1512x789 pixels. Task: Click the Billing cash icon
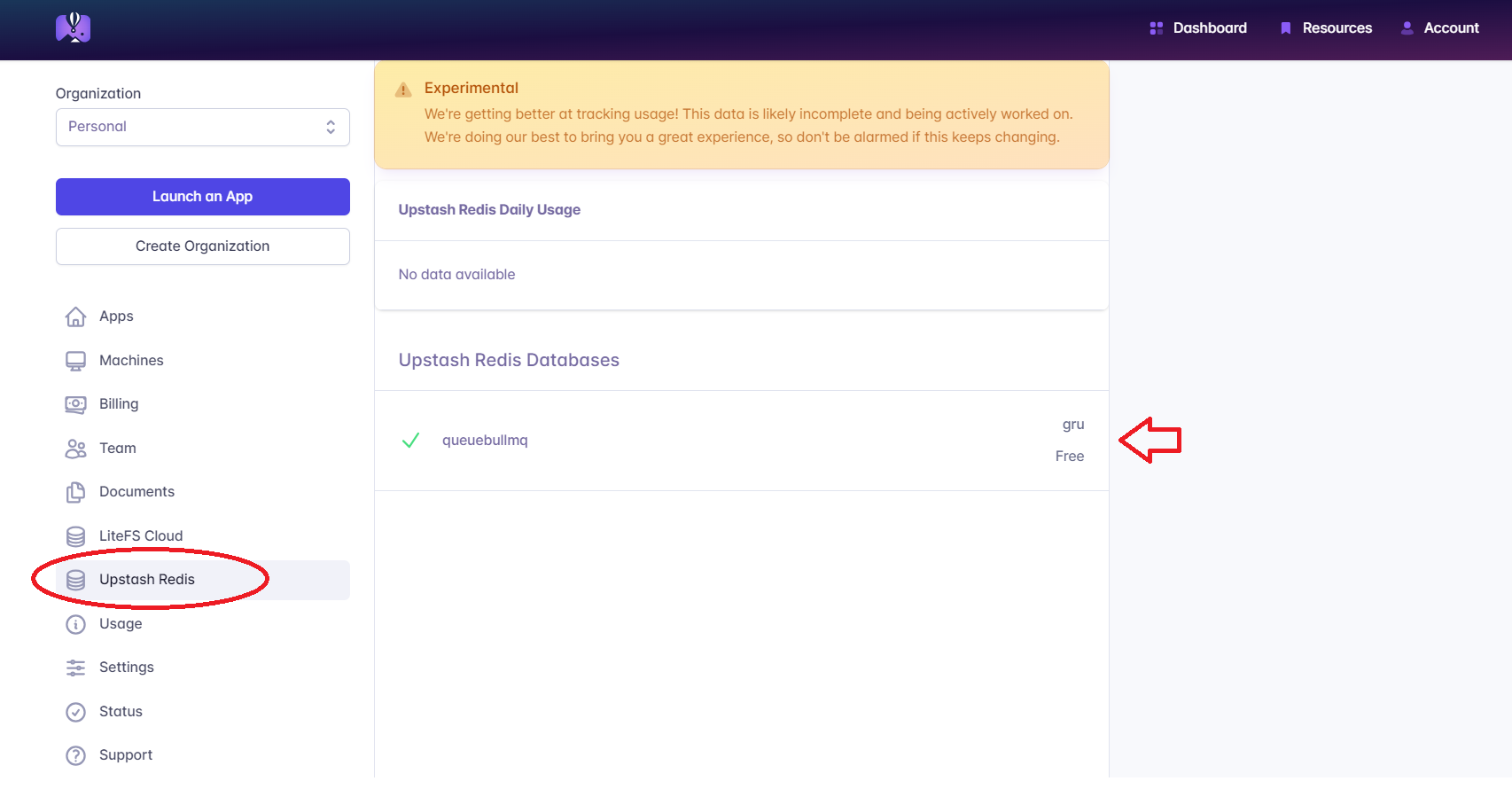pyautogui.click(x=76, y=404)
